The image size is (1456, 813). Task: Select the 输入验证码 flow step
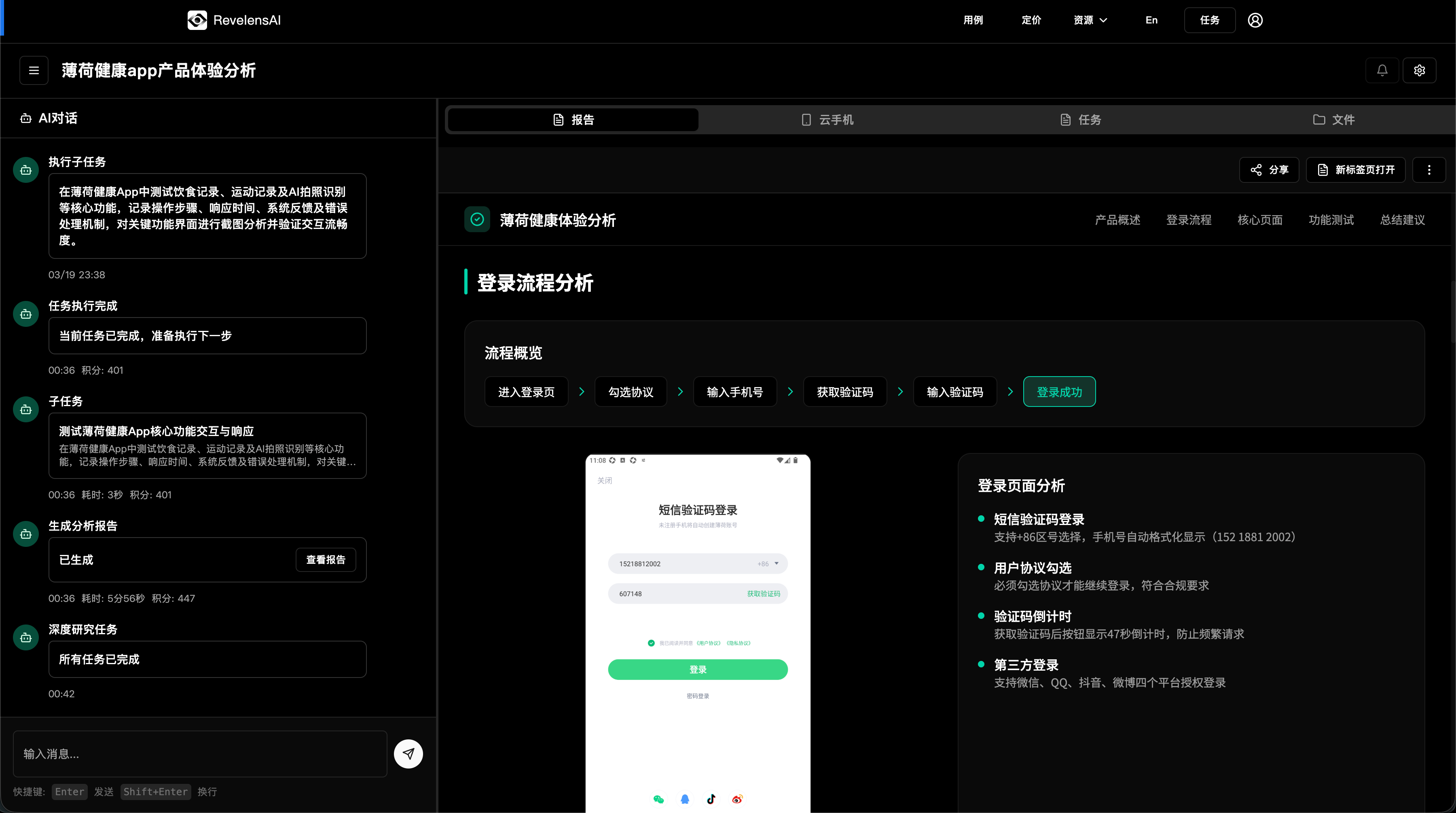coord(954,392)
